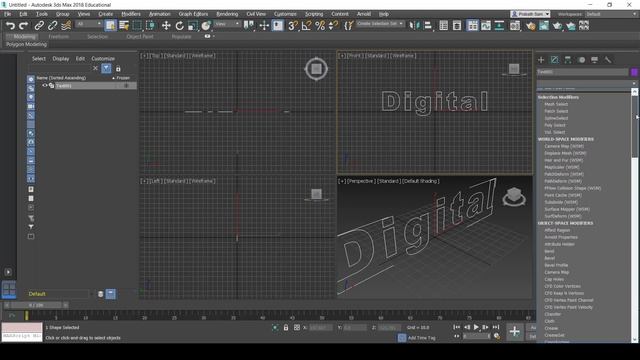Open the user account sign-in dropdown
The image size is (640, 360).
[x=530, y=14]
